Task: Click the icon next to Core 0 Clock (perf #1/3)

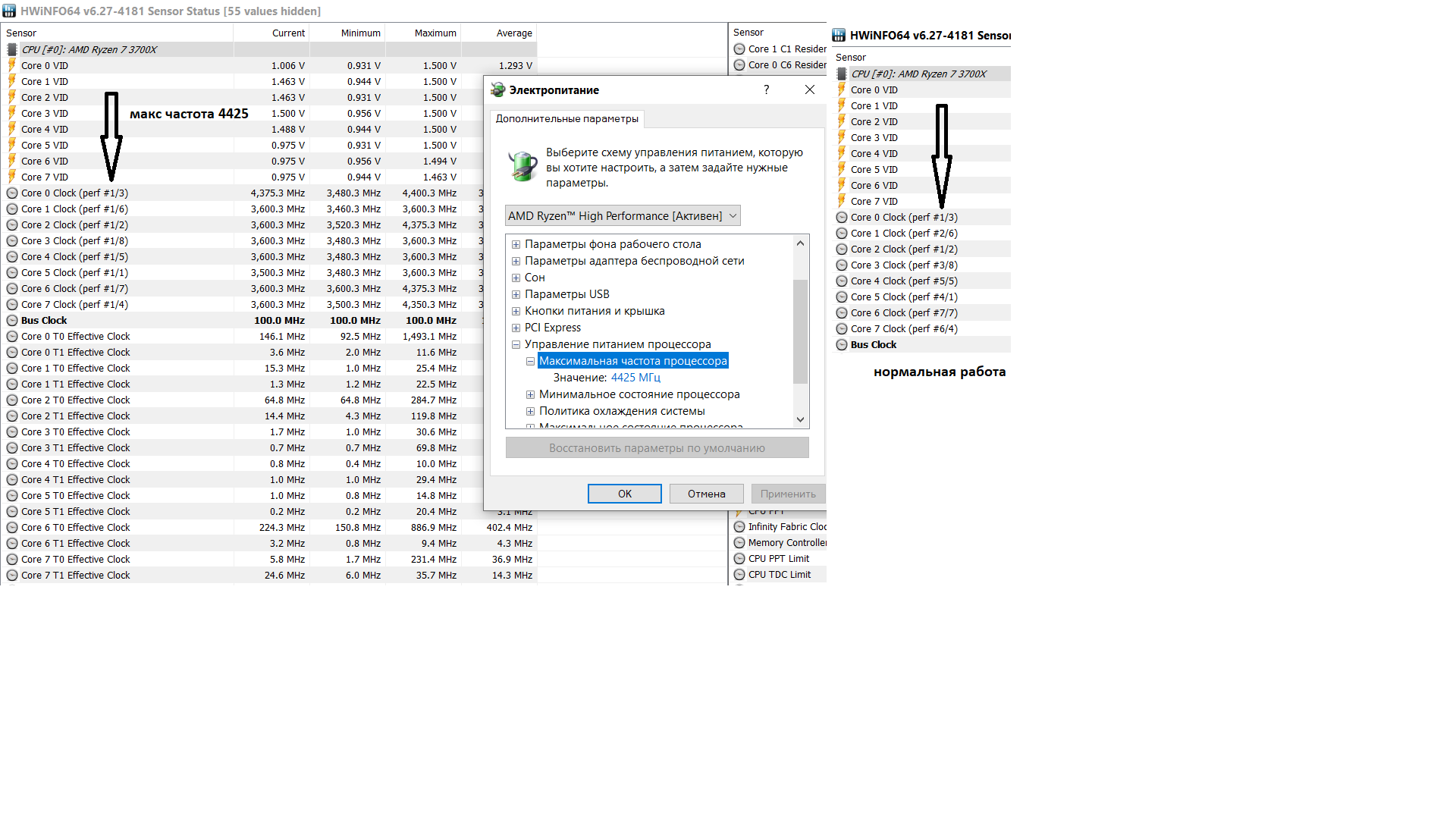Action: click(x=12, y=193)
